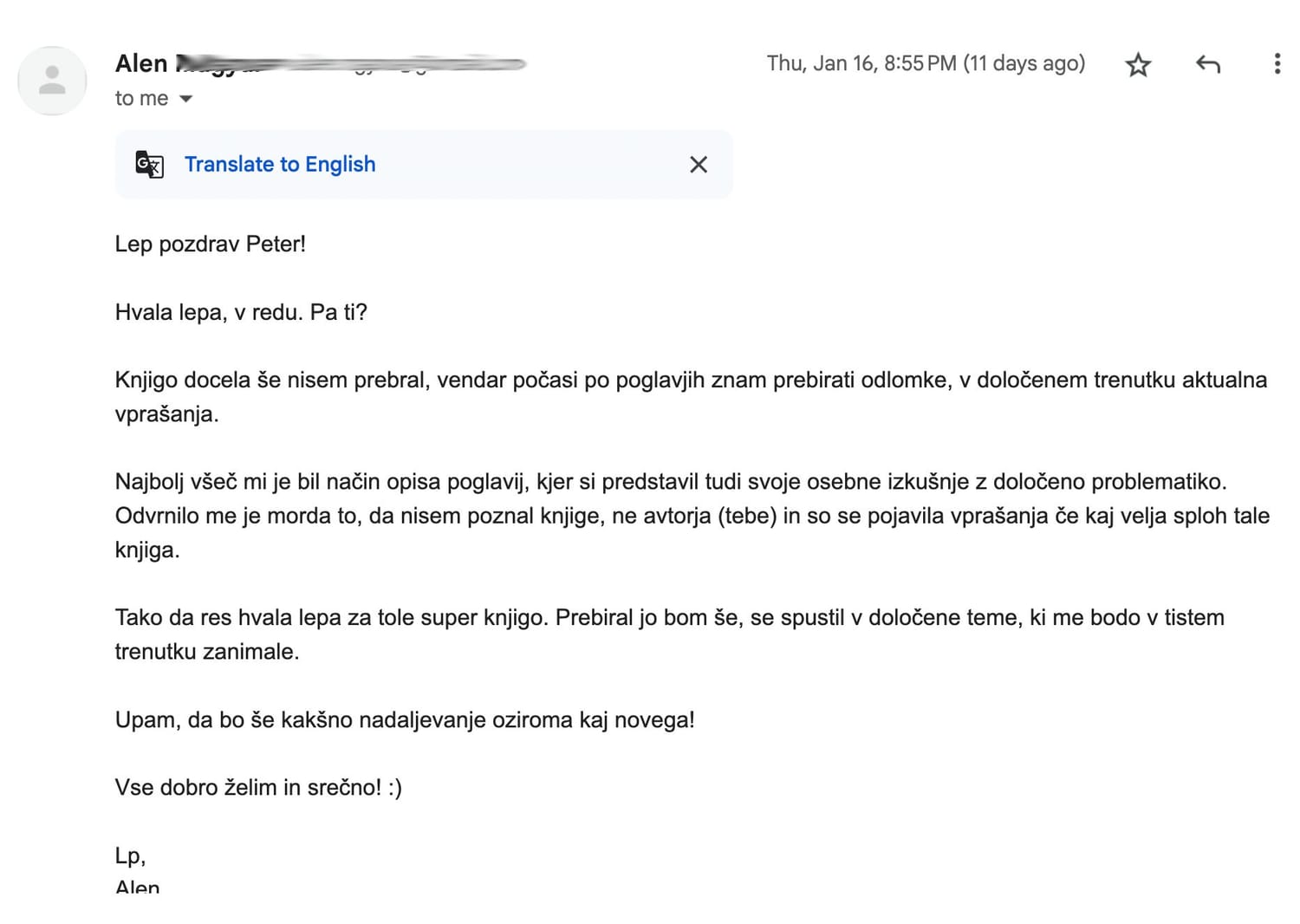Click the sender name Alen

click(x=141, y=63)
